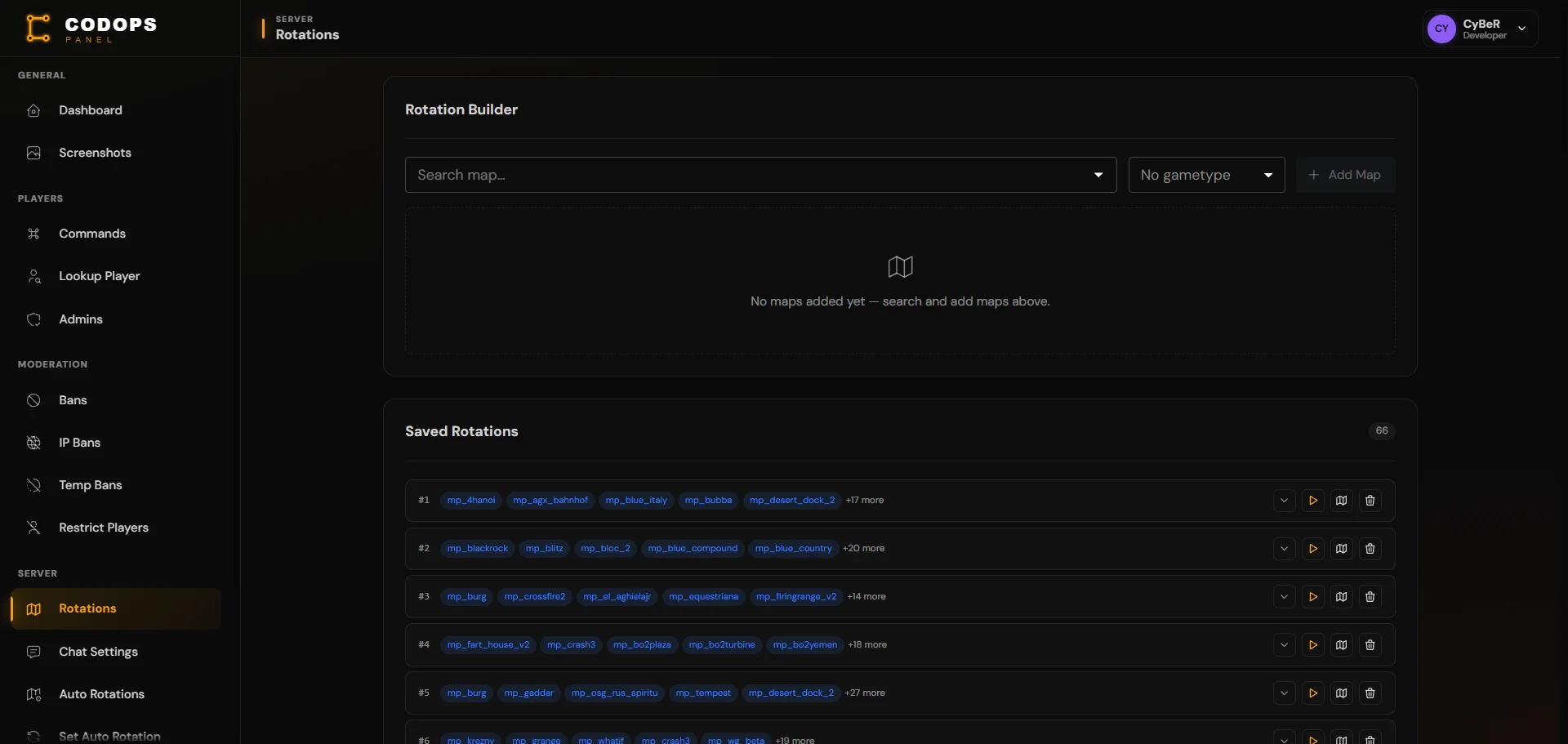Click the CODOPS Panel logo
This screenshot has width=1568, height=744.
click(91, 28)
